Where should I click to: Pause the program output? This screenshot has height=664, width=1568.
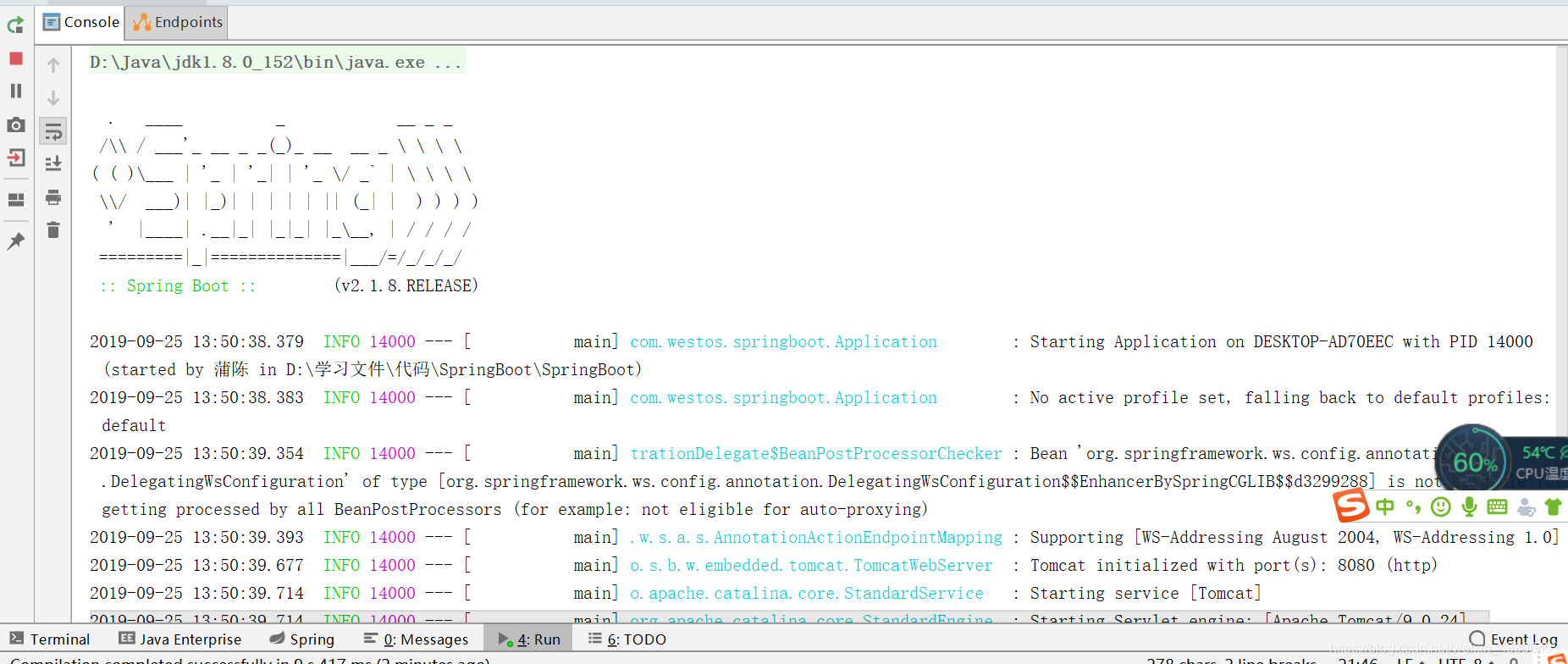15,91
